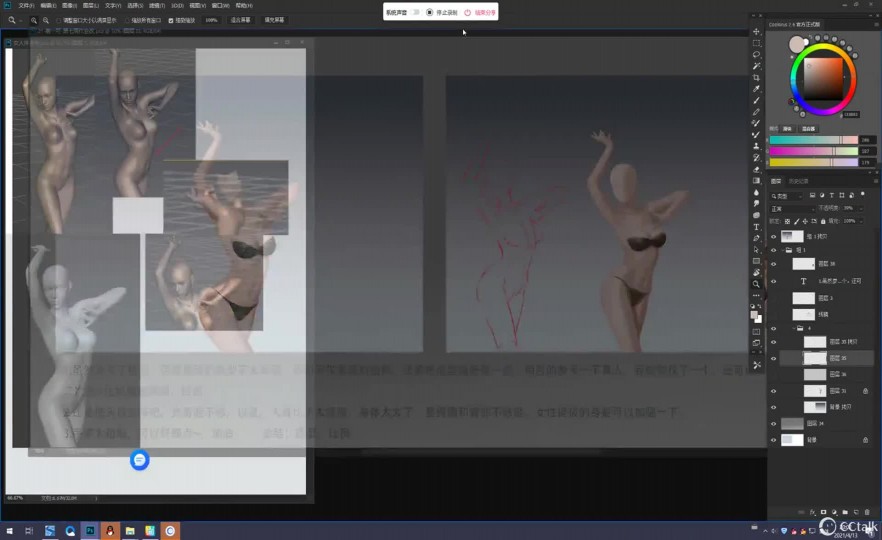Screen dimensions: 882x540
Task: Create a new adjustment layer icon
Action: click(834, 512)
